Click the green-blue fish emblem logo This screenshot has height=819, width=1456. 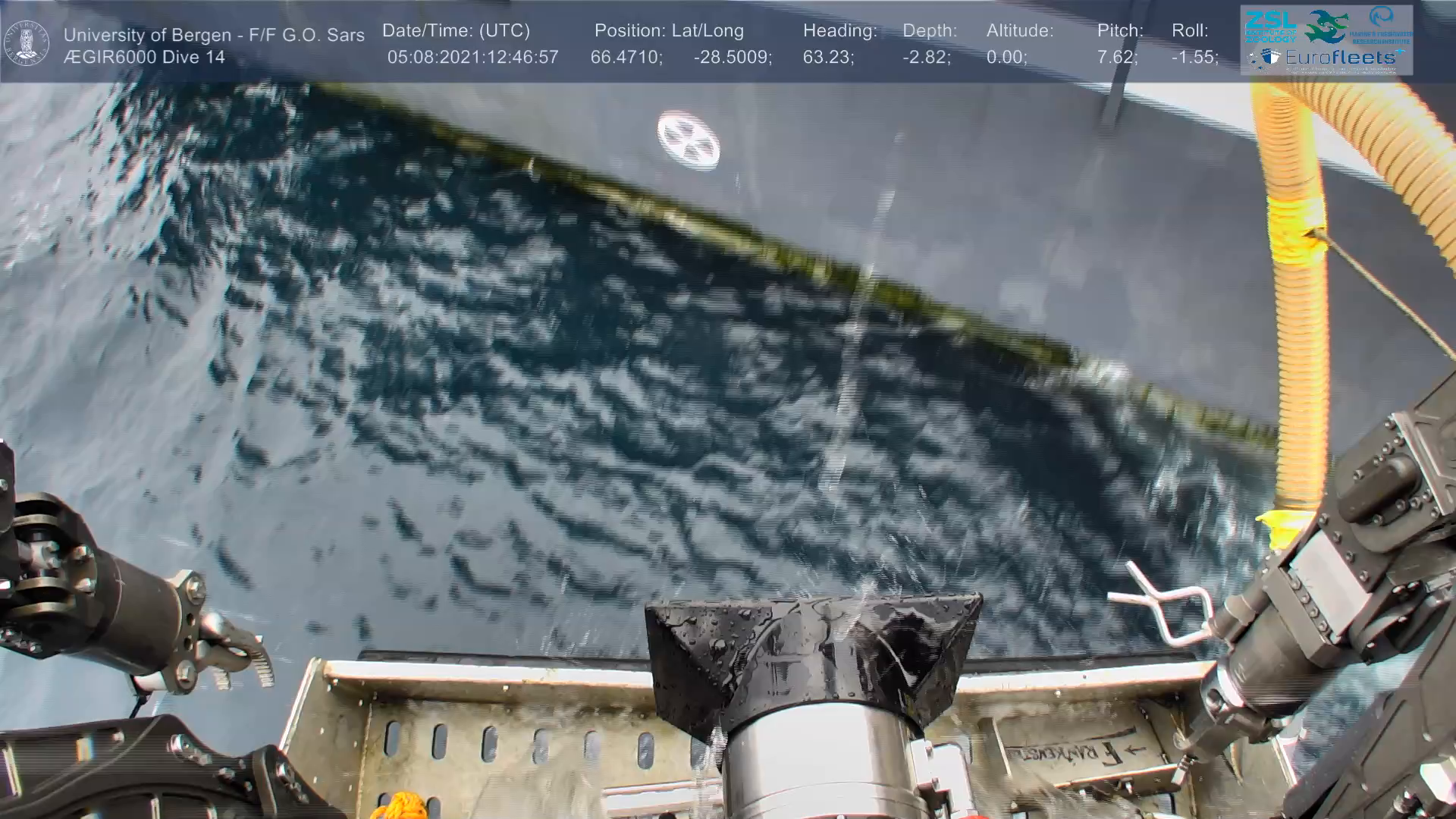(1326, 26)
